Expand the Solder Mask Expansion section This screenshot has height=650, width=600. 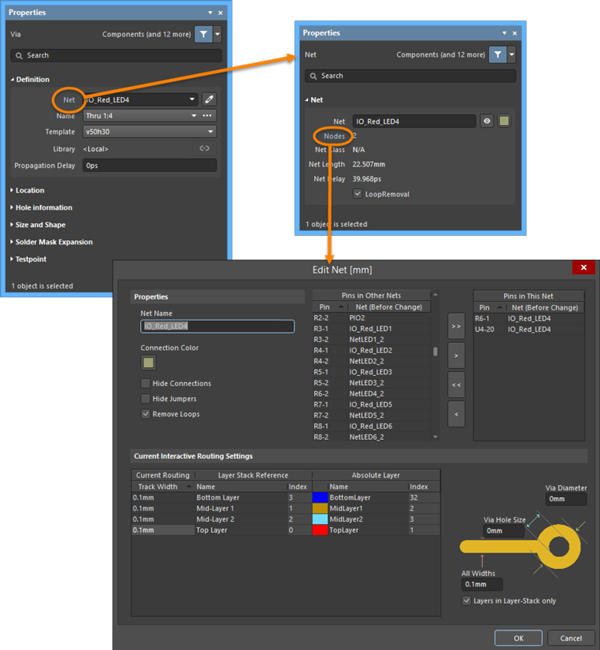coord(54,242)
